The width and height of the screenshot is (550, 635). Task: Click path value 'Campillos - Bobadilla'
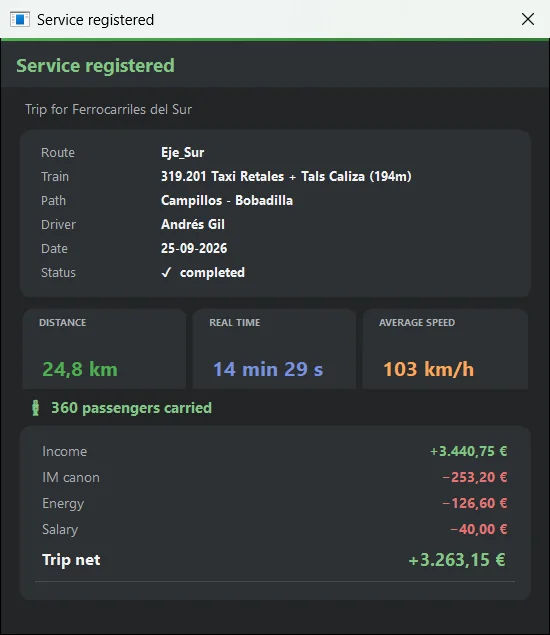tap(227, 200)
